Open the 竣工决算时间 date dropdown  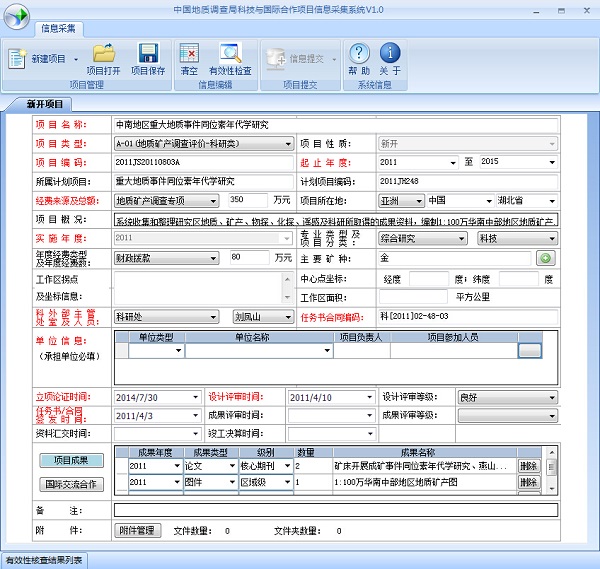coord(370,434)
